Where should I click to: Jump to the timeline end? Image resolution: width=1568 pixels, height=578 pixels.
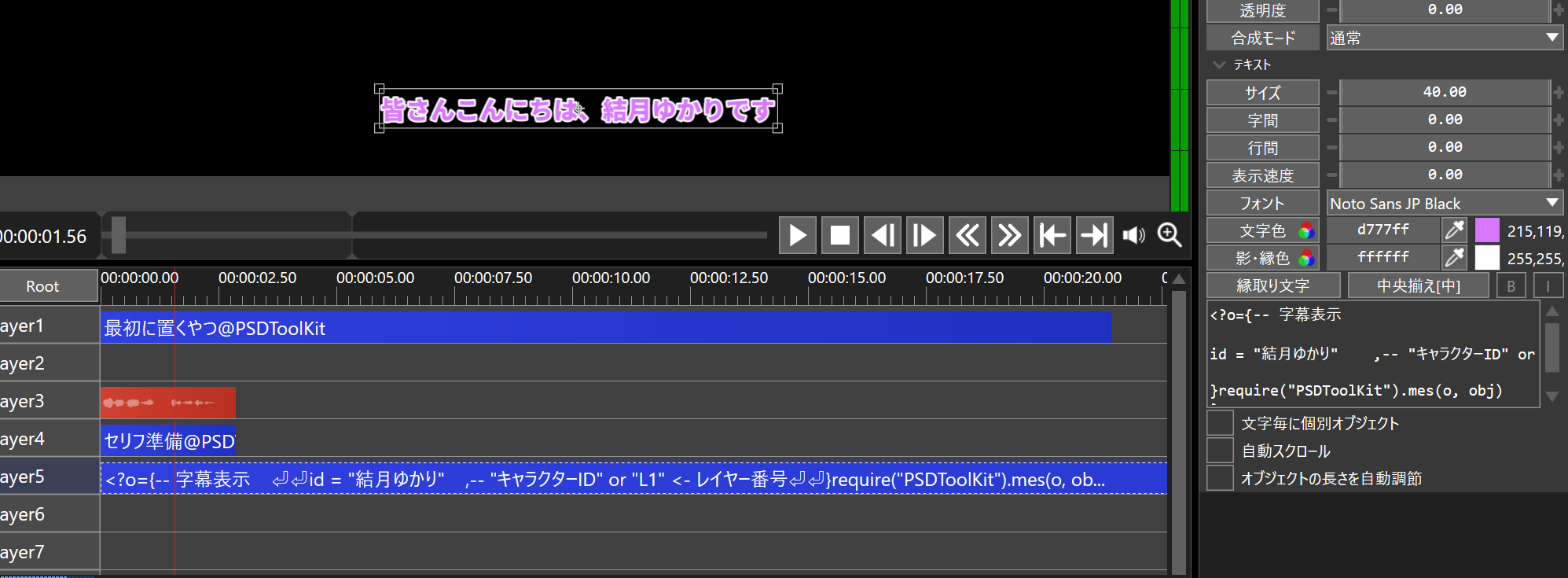click(1095, 235)
